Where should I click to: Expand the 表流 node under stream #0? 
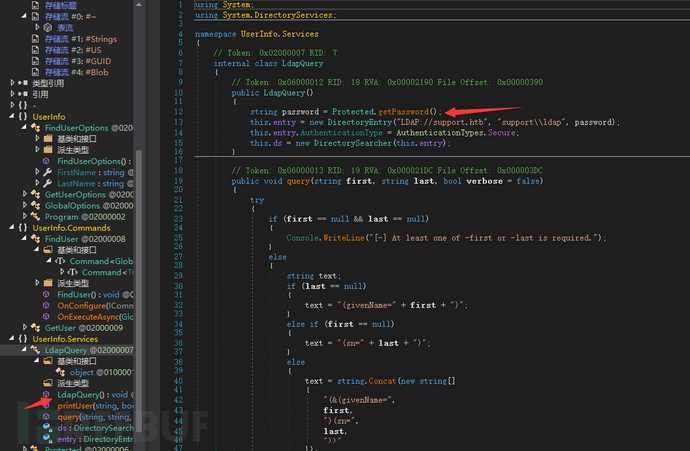35,27
